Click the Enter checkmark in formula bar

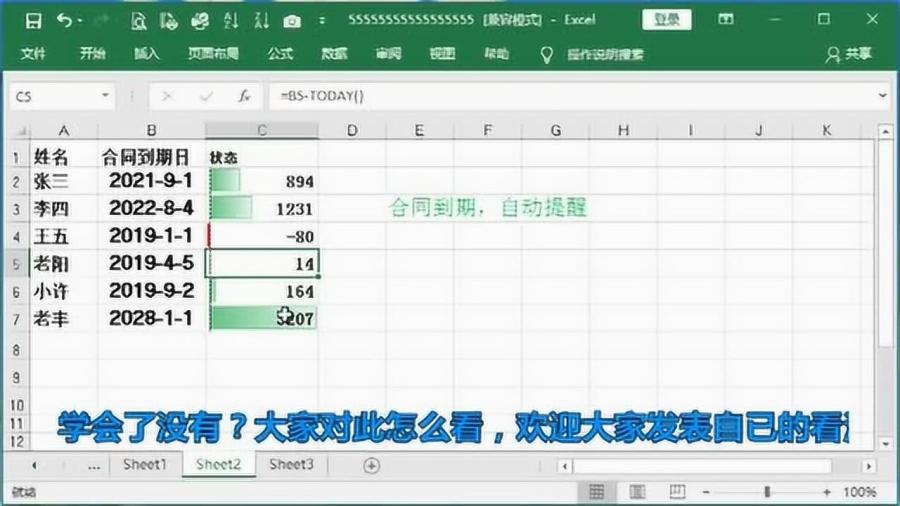point(206,96)
